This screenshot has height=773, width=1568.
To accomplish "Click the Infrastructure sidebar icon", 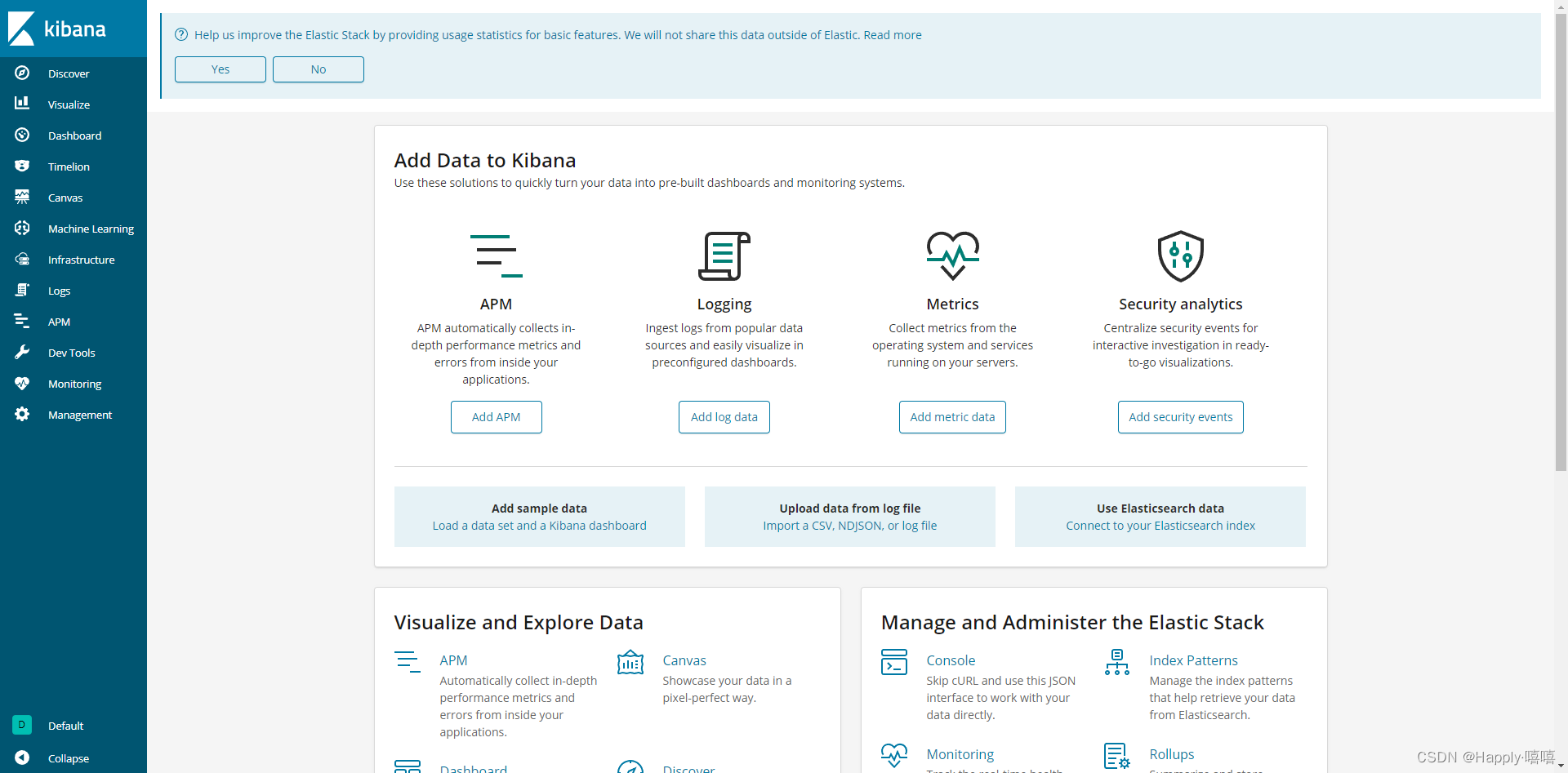I will [x=22, y=259].
